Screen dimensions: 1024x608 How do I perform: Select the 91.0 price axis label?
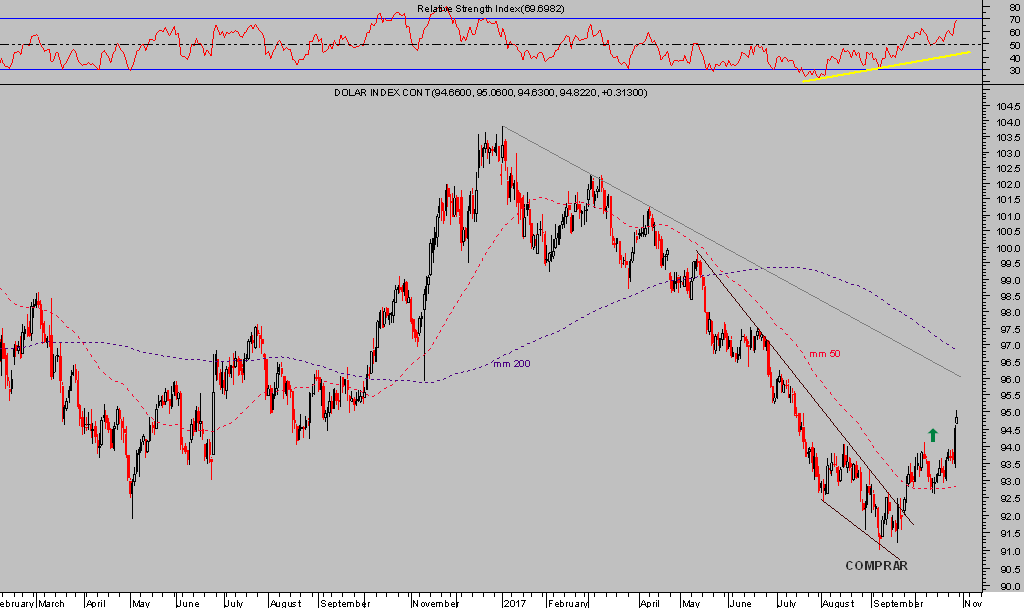(1007, 551)
